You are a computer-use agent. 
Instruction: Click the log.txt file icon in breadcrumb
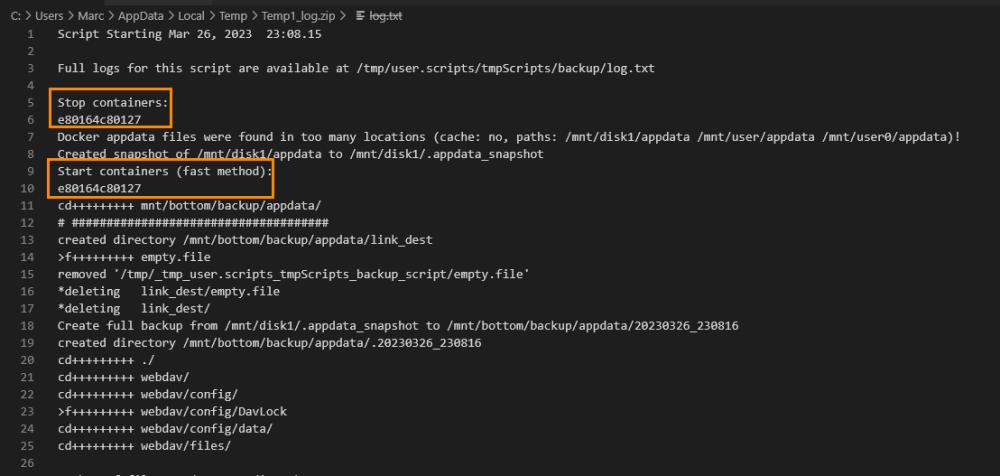(x=360, y=16)
